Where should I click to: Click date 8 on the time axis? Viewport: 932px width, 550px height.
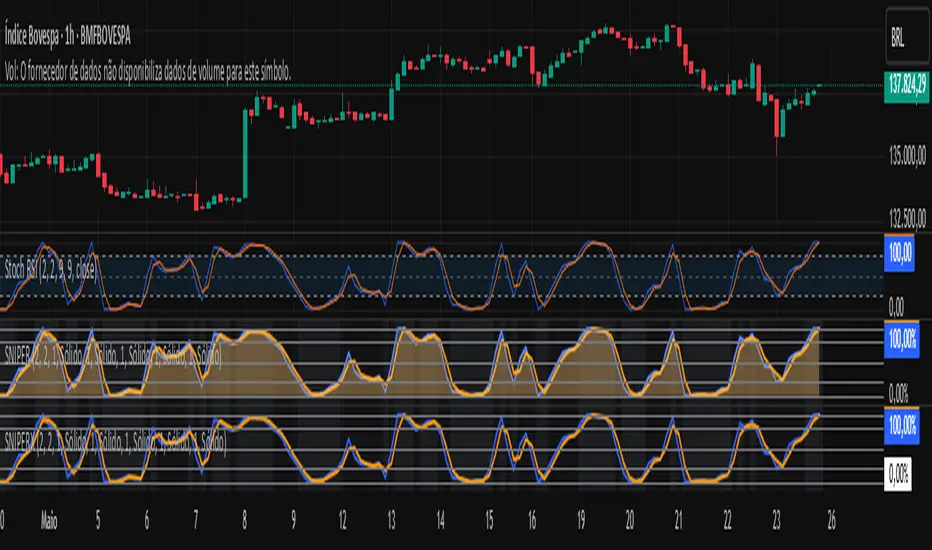pyautogui.click(x=244, y=521)
